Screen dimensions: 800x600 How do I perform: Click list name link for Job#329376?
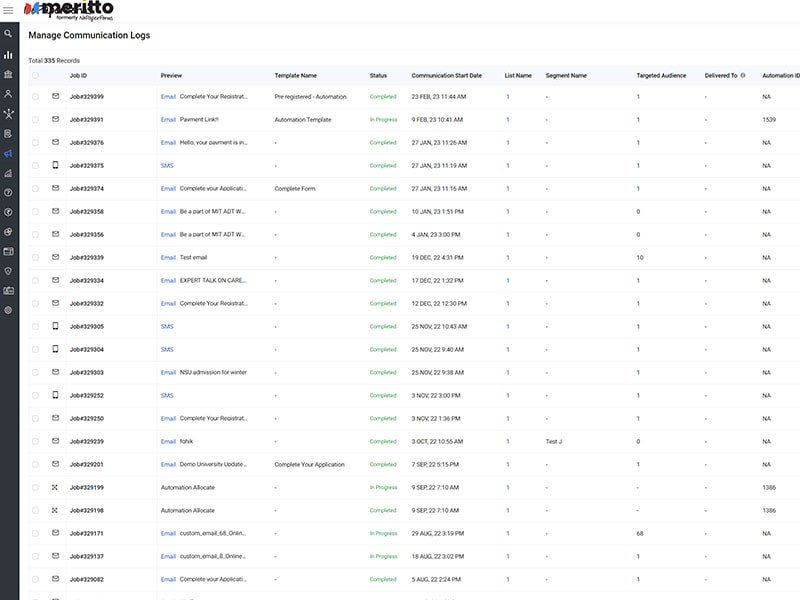(x=507, y=143)
